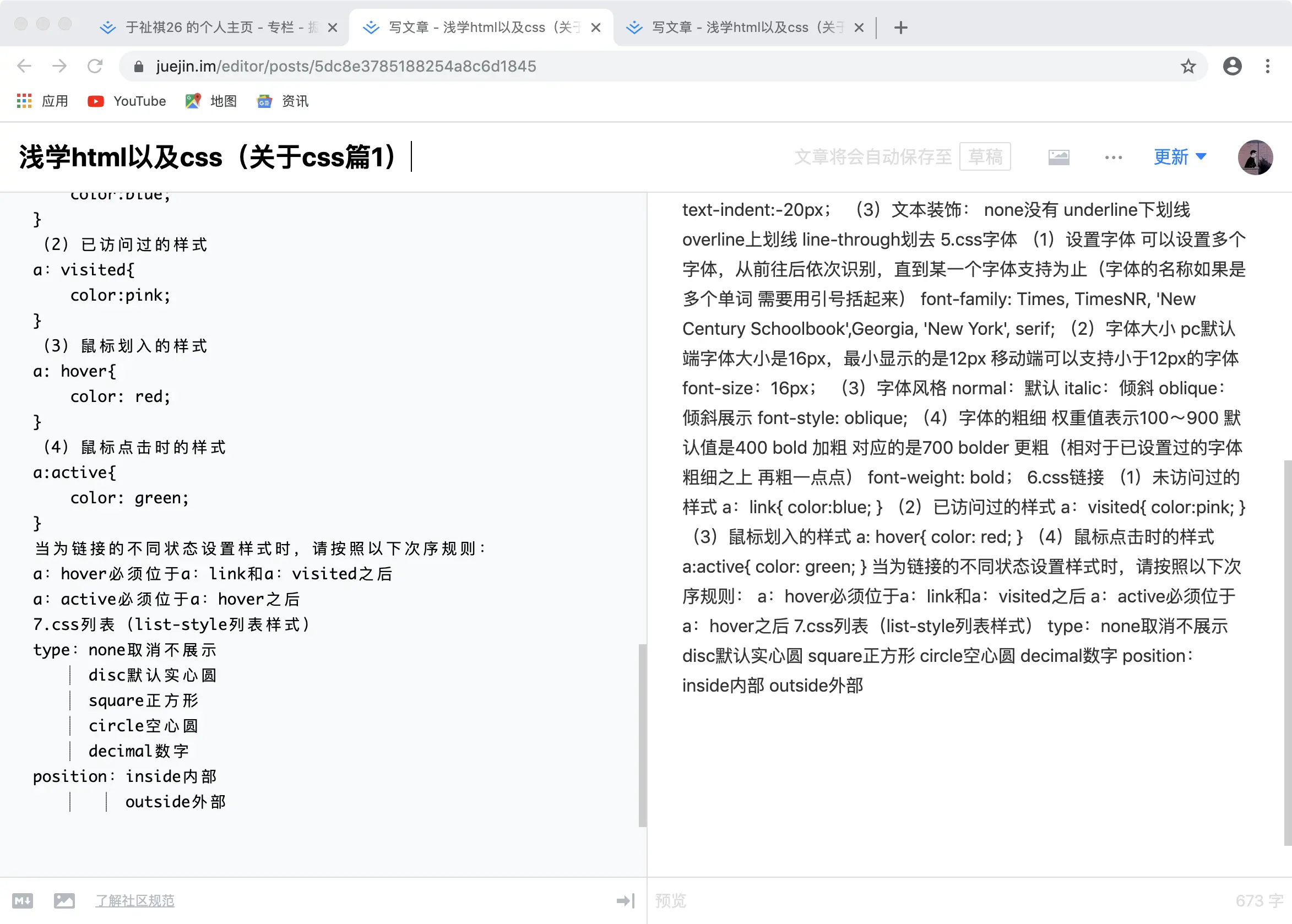Image resolution: width=1292 pixels, height=924 pixels.
Task: Open the user avatar menu
Action: [x=1255, y=157]
